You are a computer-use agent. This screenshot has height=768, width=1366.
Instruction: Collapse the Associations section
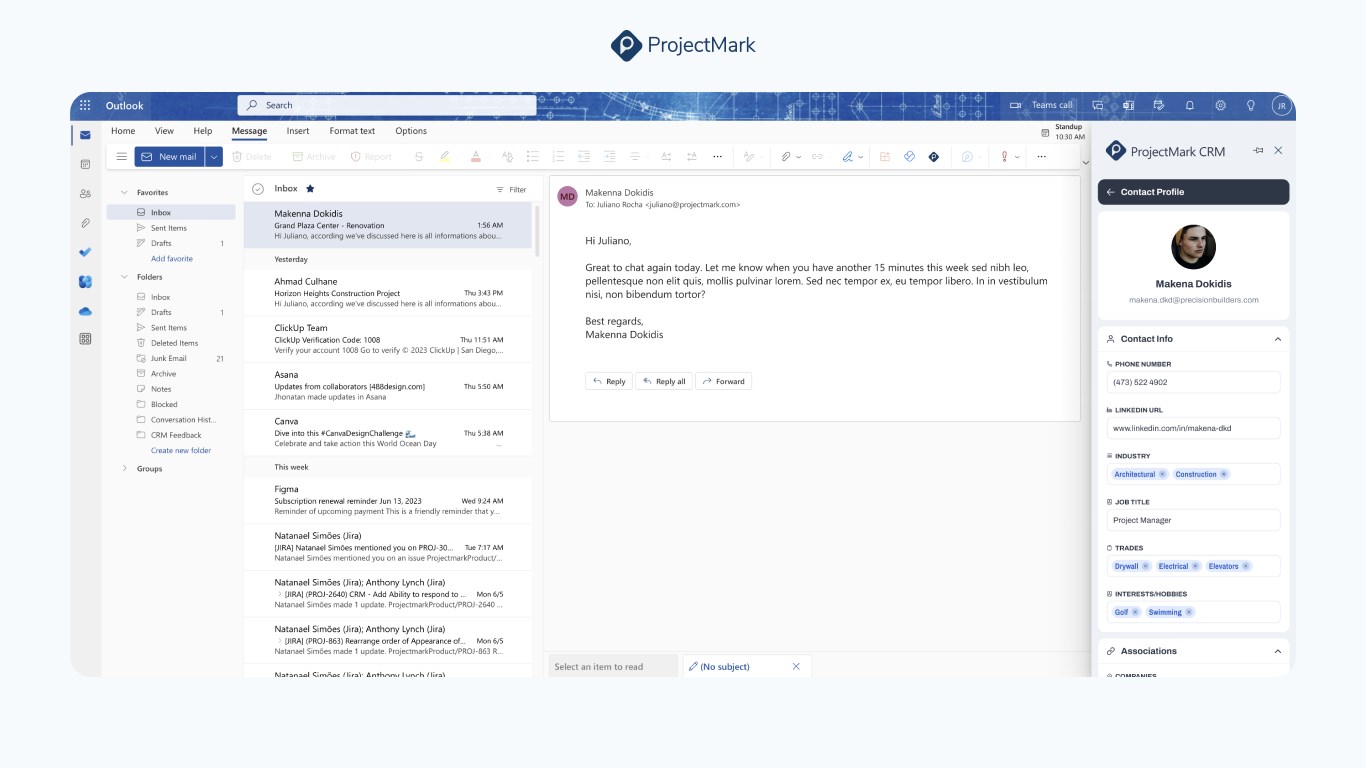click(1278, 651)
